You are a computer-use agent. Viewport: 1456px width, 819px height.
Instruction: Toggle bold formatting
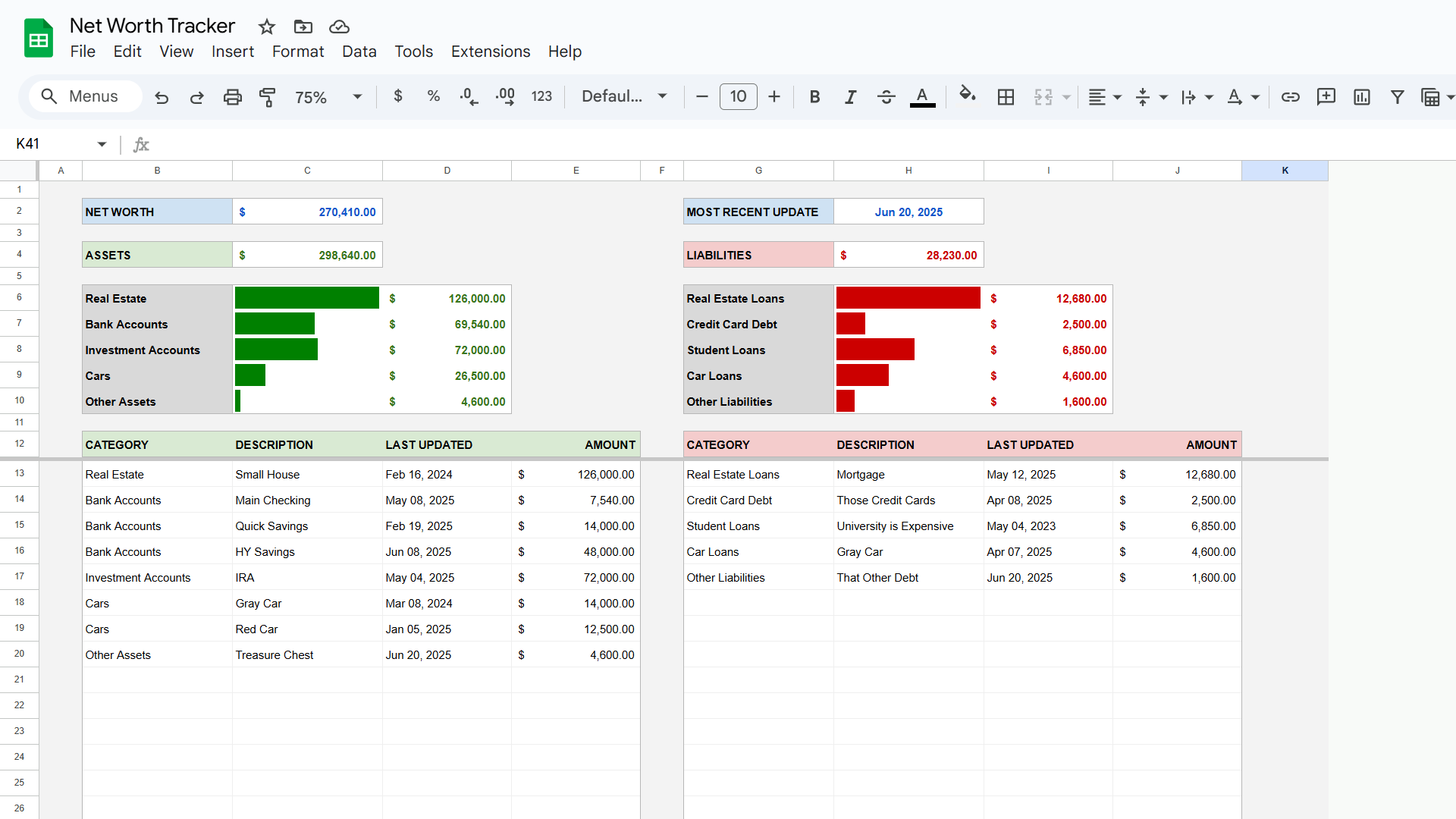pyautogui.click(x=814, y=97)
